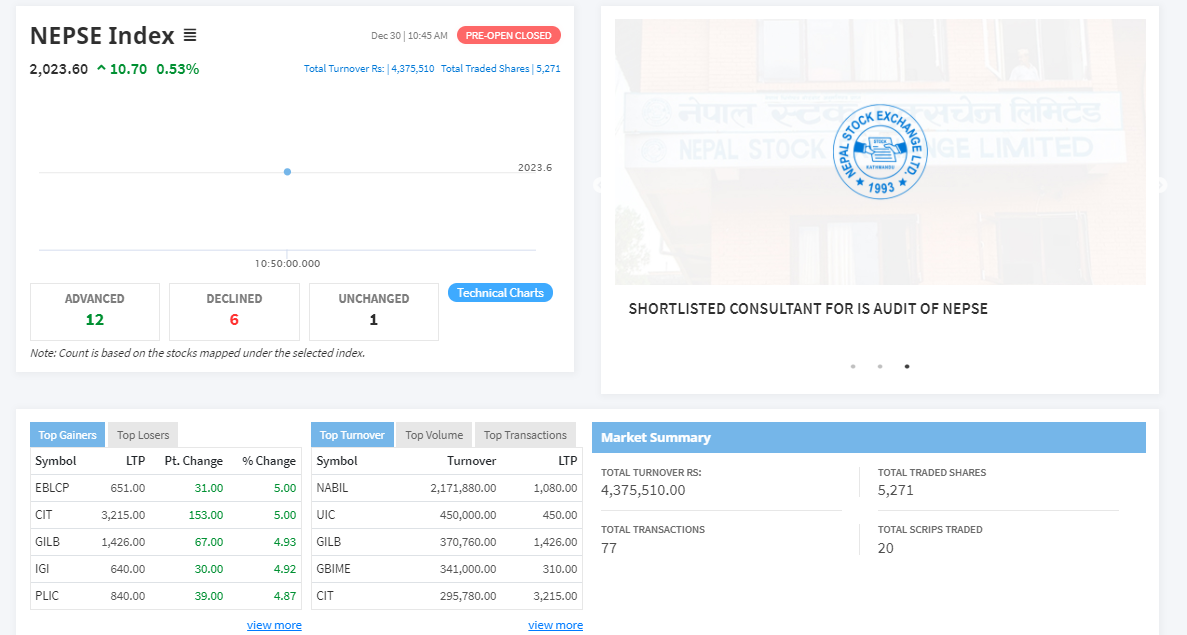Click the Total Scrips Traded value 20
This screenshot has height=635, width=1187.
pos(886,548)
